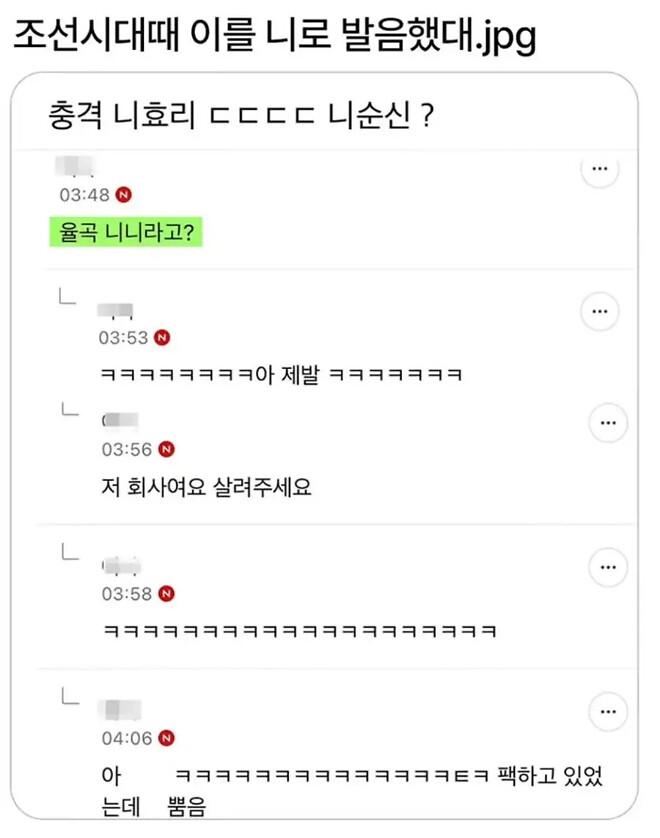Click the three-dot menu on the 03:58 comment
Image resolution: width=660 pixels, height=838 pixels.
pos(608,567)
